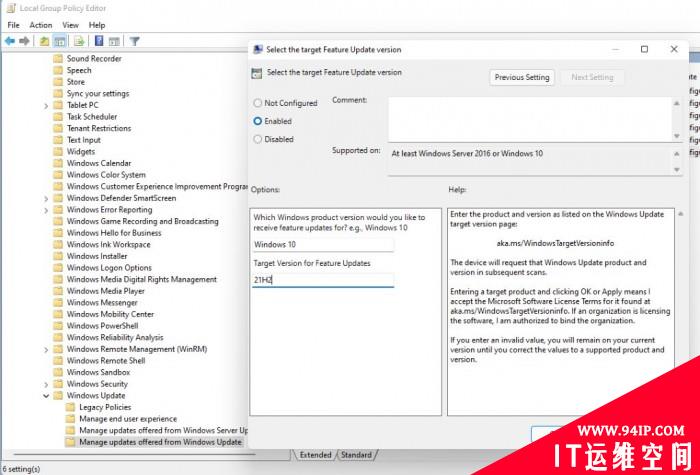Expand the Windows Defender SmartScreen node

tap(46, 199)
